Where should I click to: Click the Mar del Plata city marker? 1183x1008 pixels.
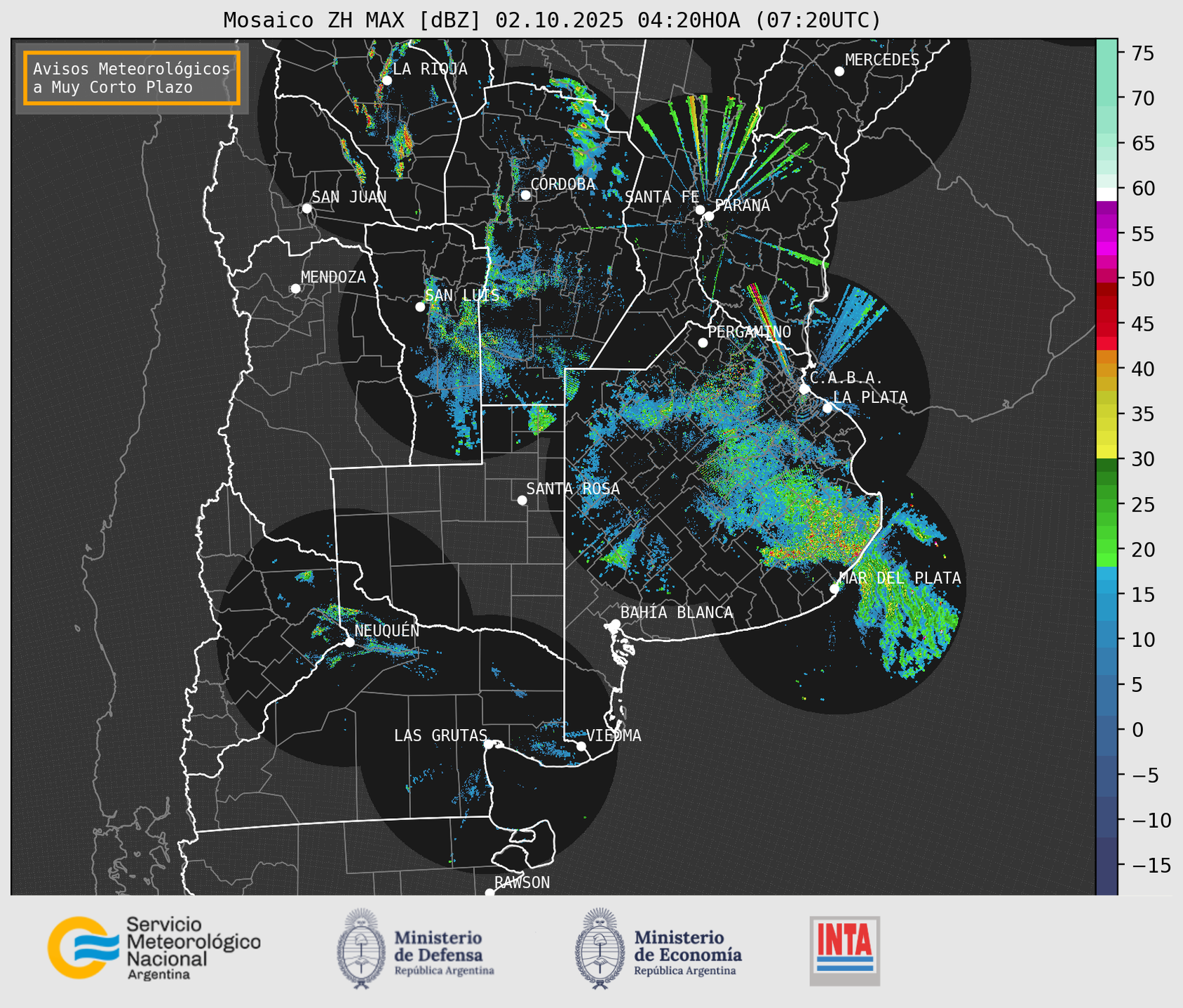(834, 588)
